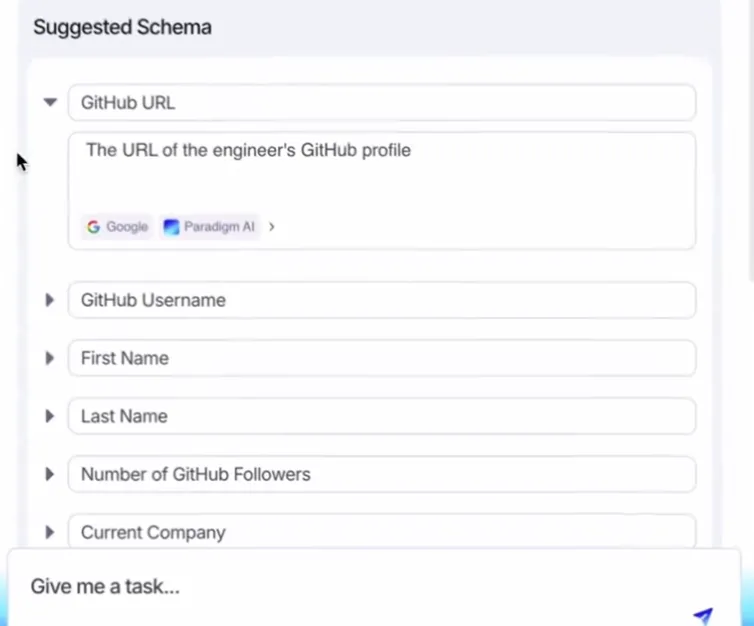Send the task with paper plane icon

[x=703, y=615]
